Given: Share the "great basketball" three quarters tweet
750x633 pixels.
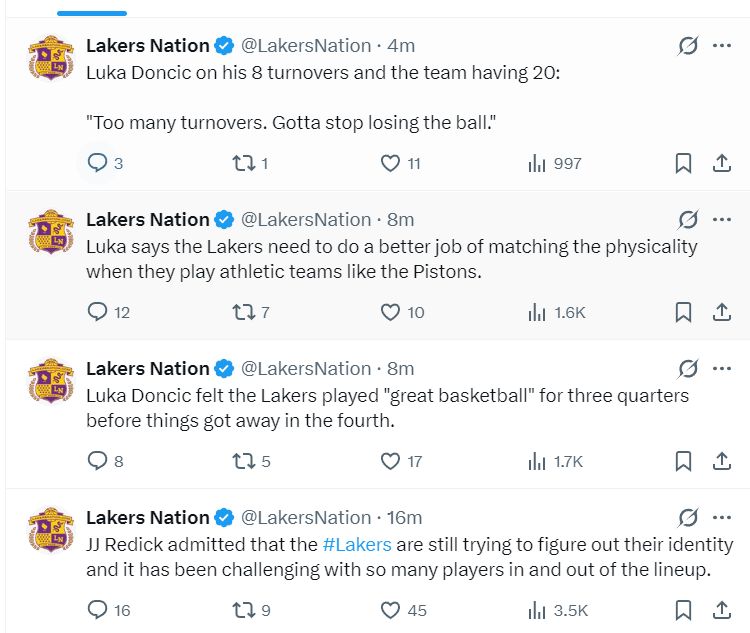Looking at the screenshot, I should (721, 461).
